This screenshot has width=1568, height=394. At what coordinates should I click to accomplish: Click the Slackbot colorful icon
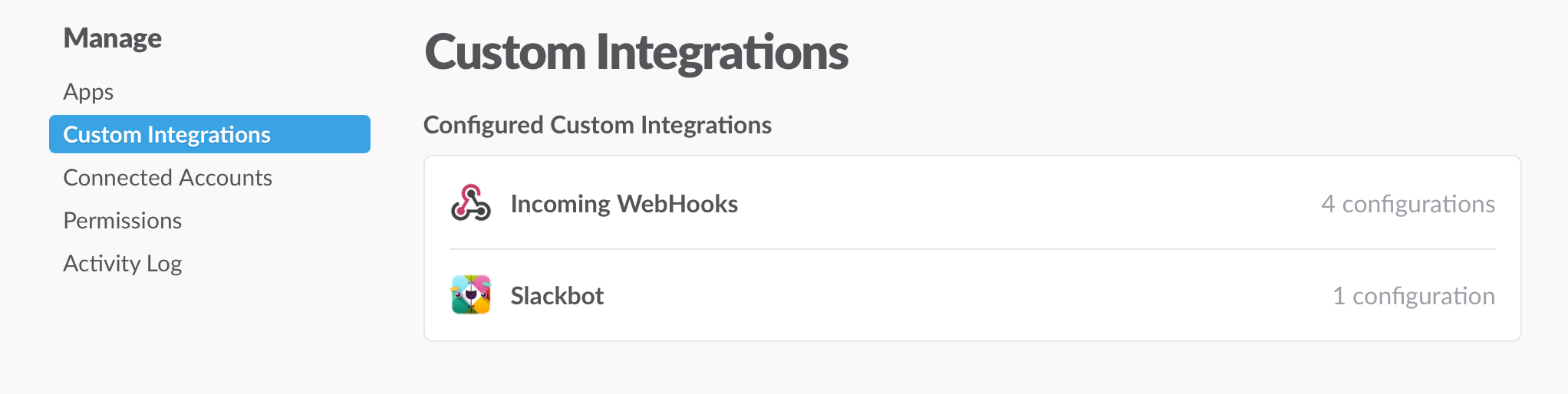(470, 295)
